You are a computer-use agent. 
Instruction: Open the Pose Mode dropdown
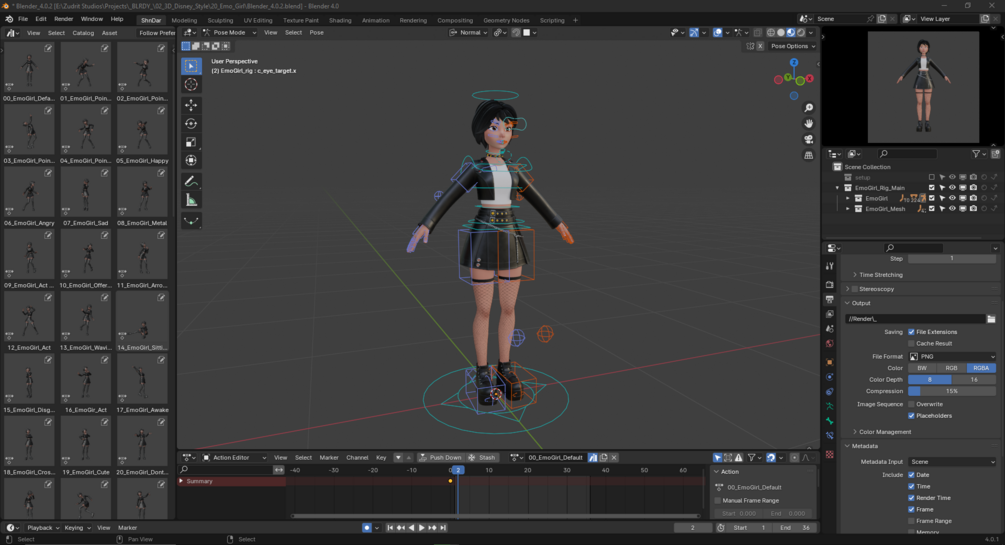coord(229,33)
